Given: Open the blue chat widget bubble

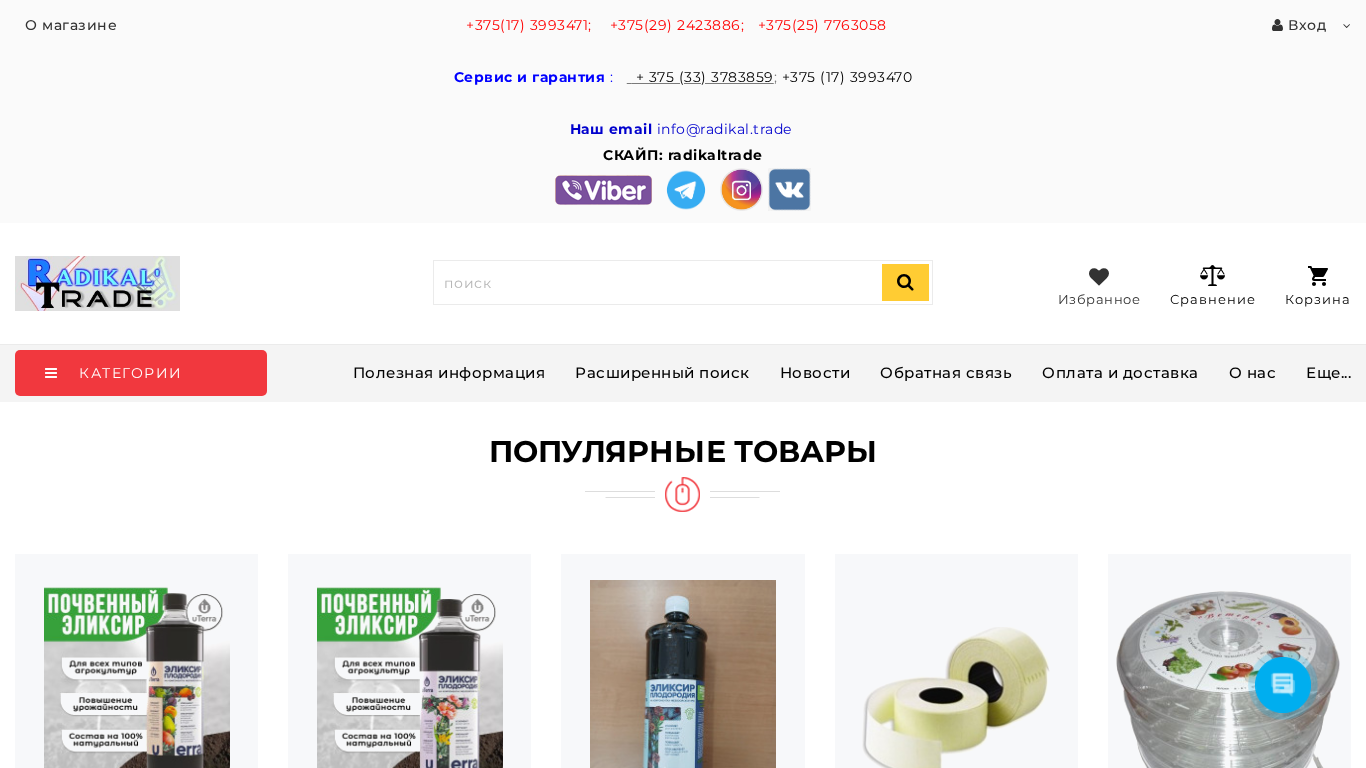Looking at the screenshot, I should click(x=1283, y=685).
